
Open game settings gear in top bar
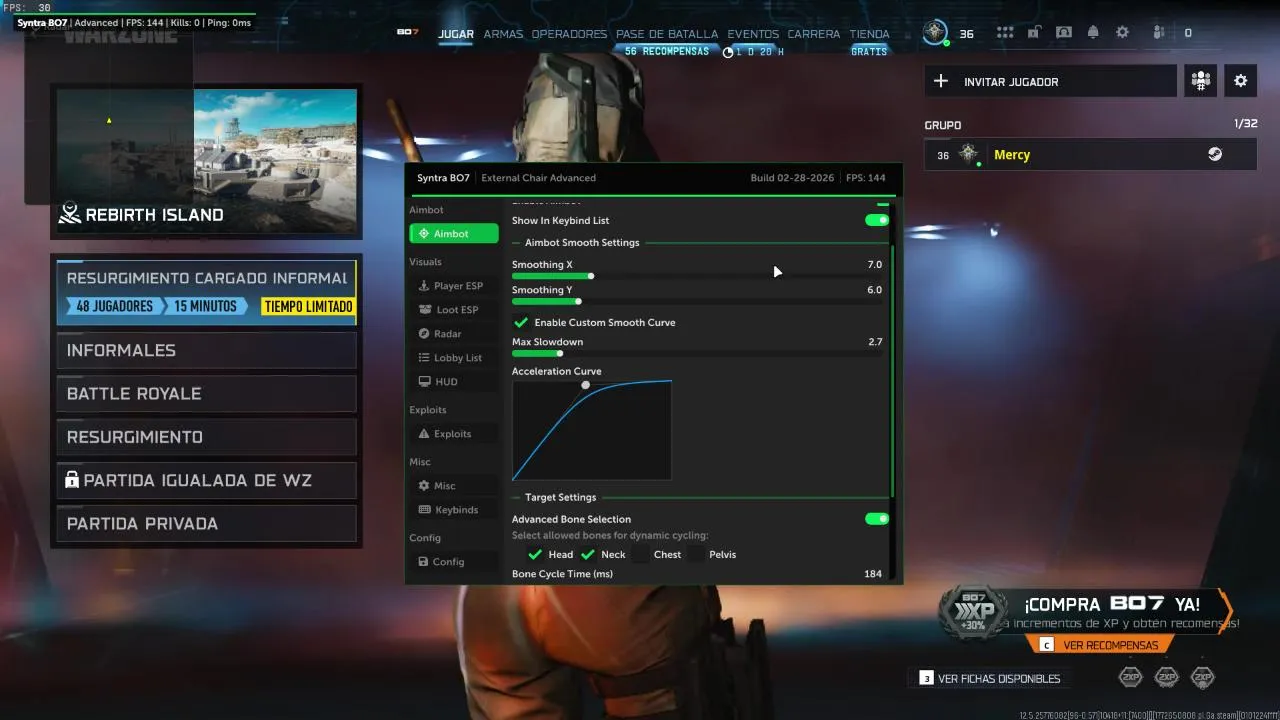point(1123,33)
